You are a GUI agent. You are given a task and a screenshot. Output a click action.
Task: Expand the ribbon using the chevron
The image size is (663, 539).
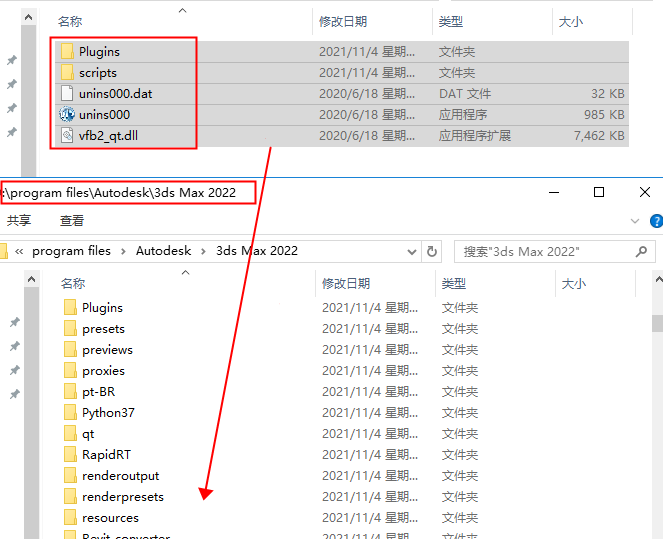pyautogui.click(x=635, y=221)
